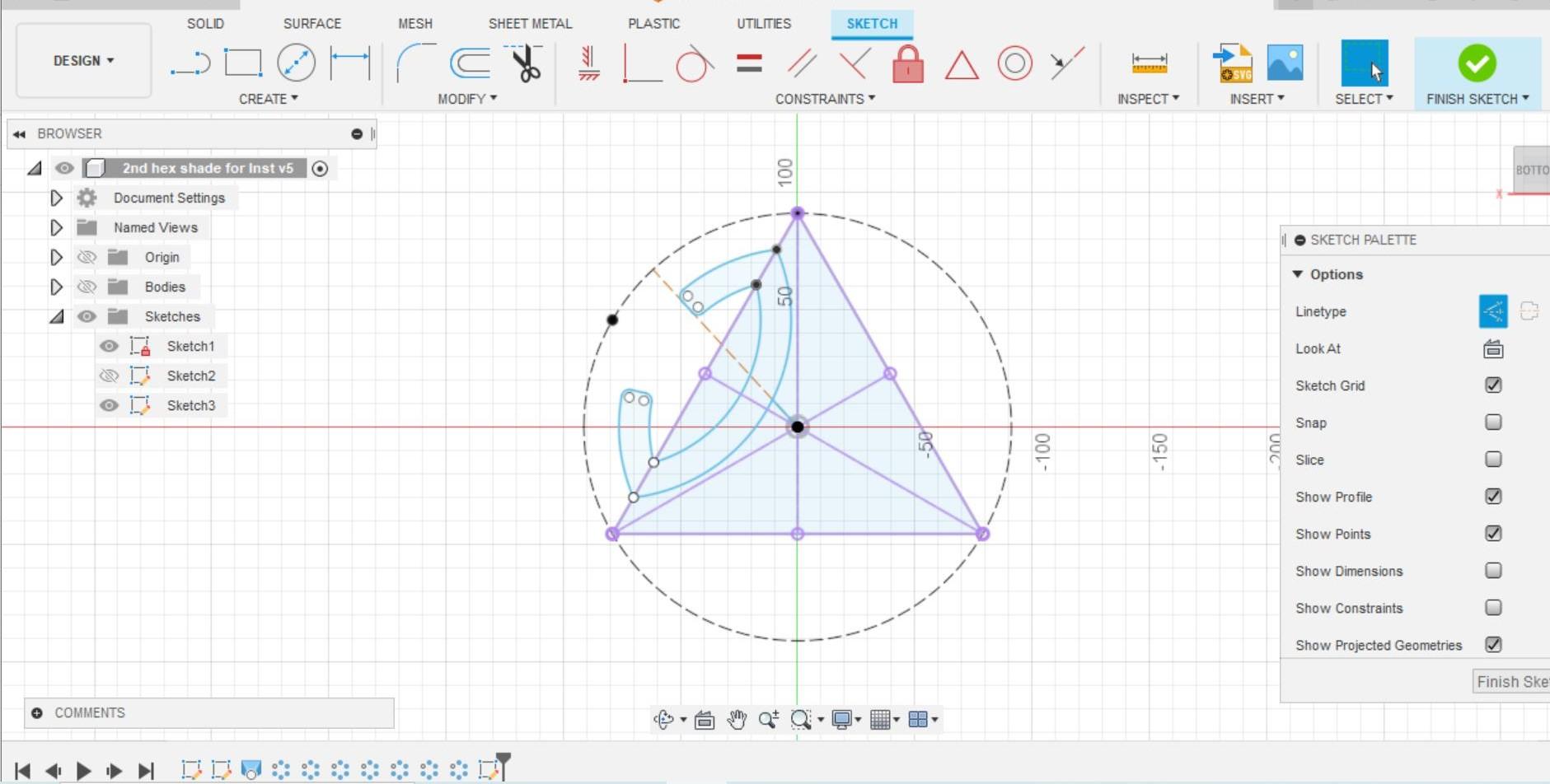Switch to the SHEET METAL tab

[530, 24]
